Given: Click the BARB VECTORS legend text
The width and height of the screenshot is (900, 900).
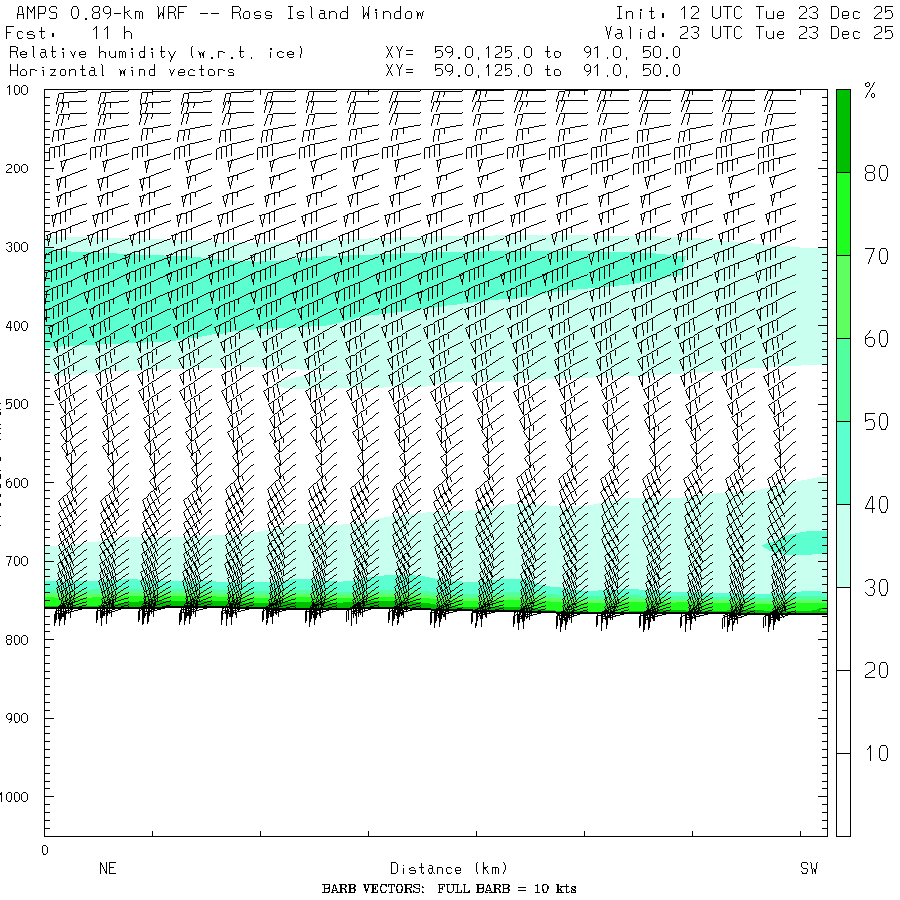Looking at the screenshot, I should [x=449, y=889].
